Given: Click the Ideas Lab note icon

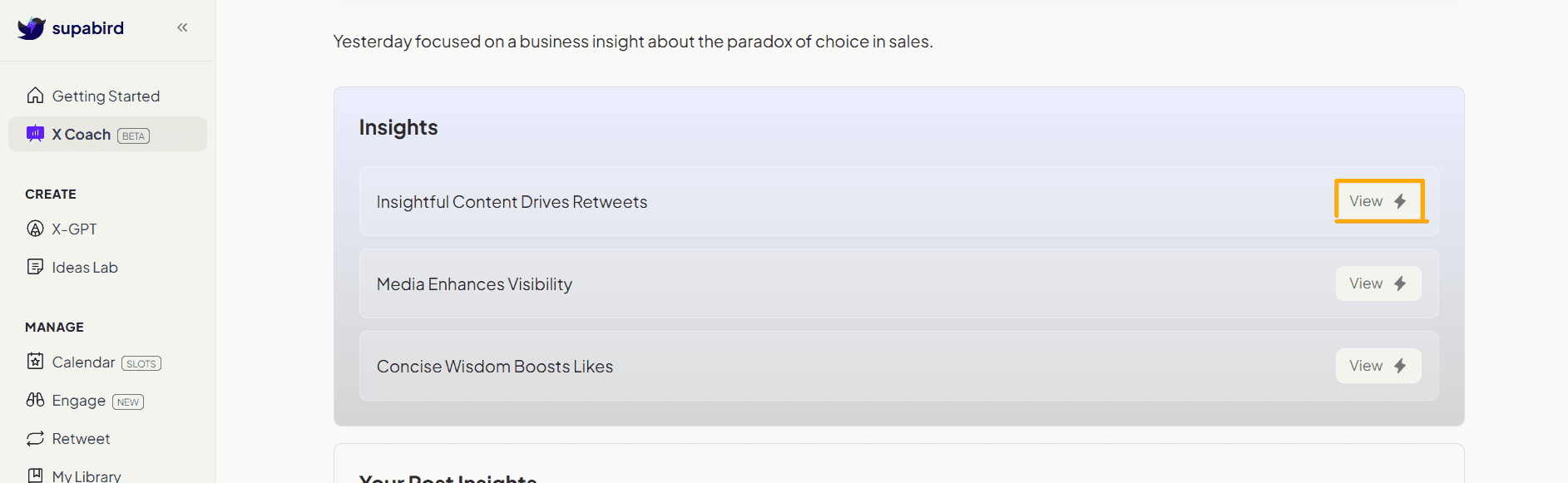Looking at the screenshot, I should 35,267.
